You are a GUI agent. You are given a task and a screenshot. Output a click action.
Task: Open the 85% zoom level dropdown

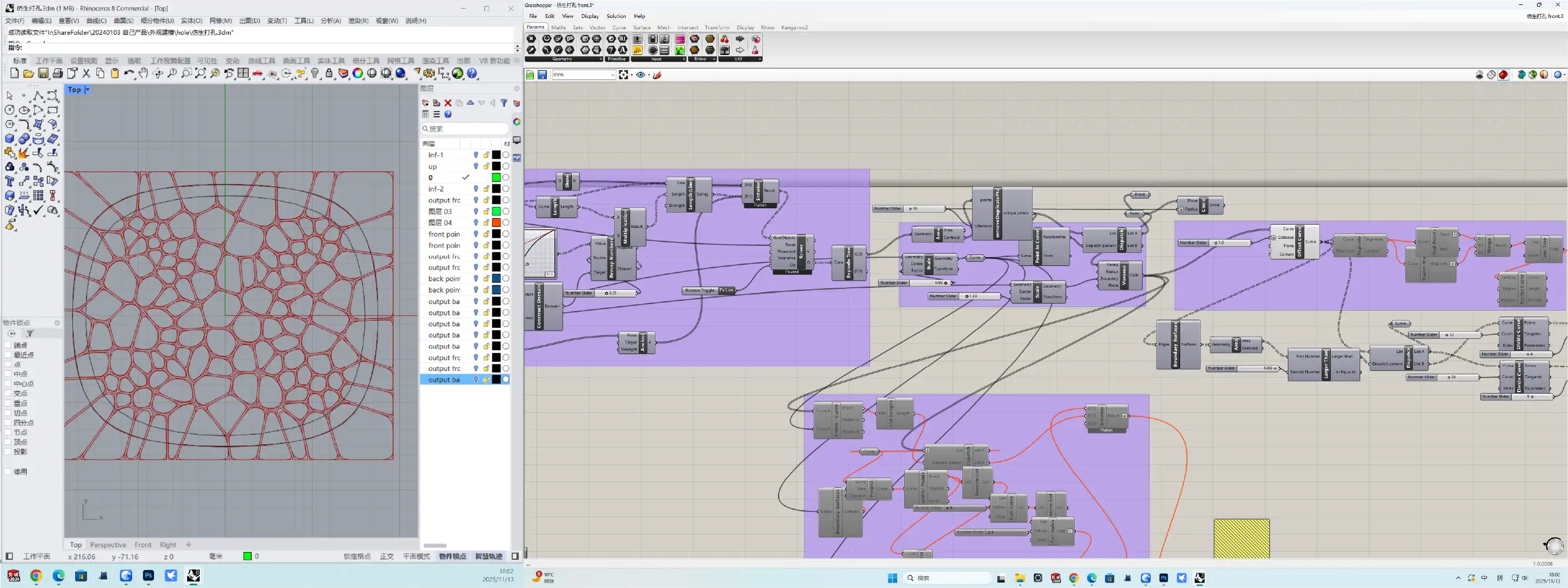pyautogui.click(x=613, y=75)
